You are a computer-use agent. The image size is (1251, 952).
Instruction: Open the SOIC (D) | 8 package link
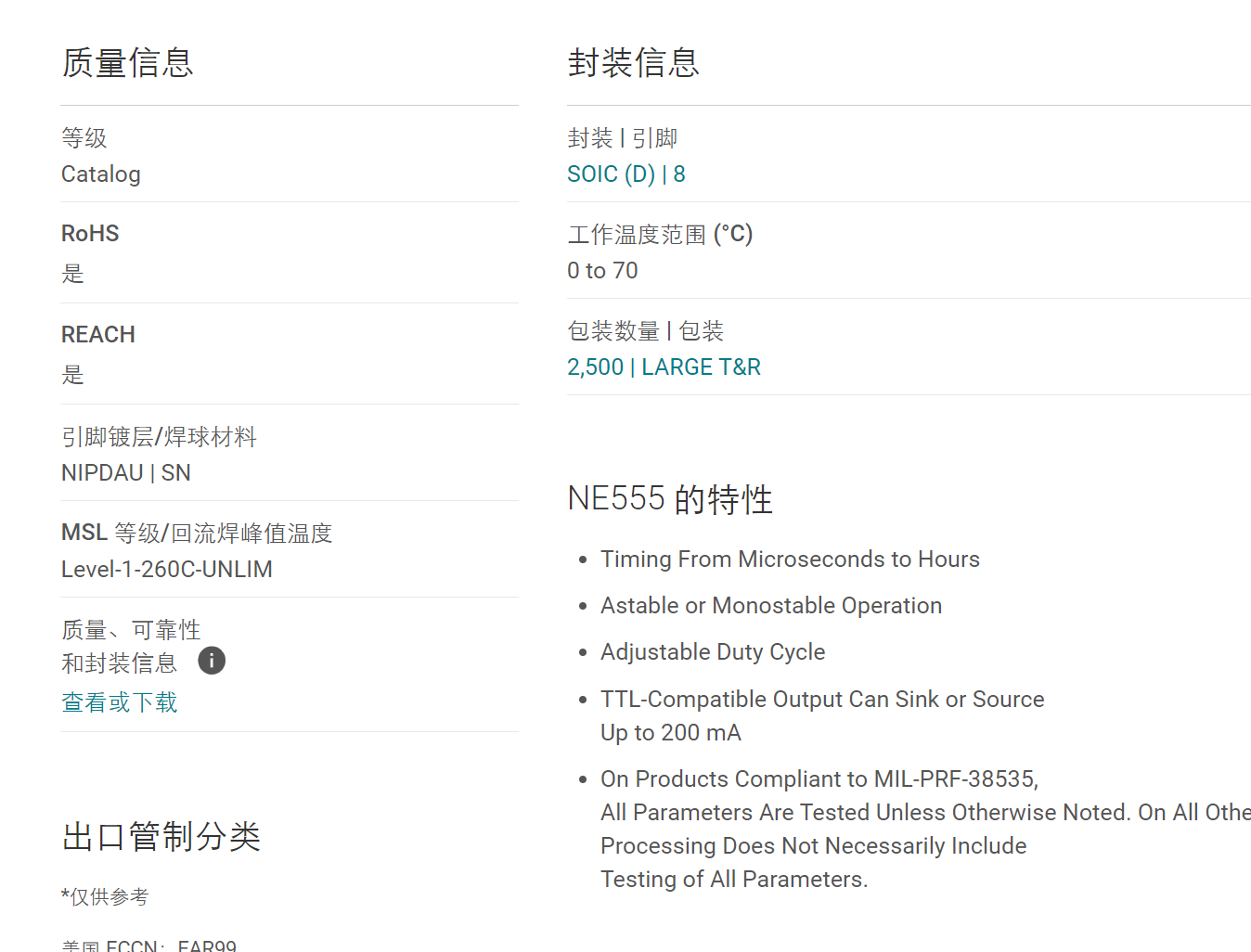(626, 174)
